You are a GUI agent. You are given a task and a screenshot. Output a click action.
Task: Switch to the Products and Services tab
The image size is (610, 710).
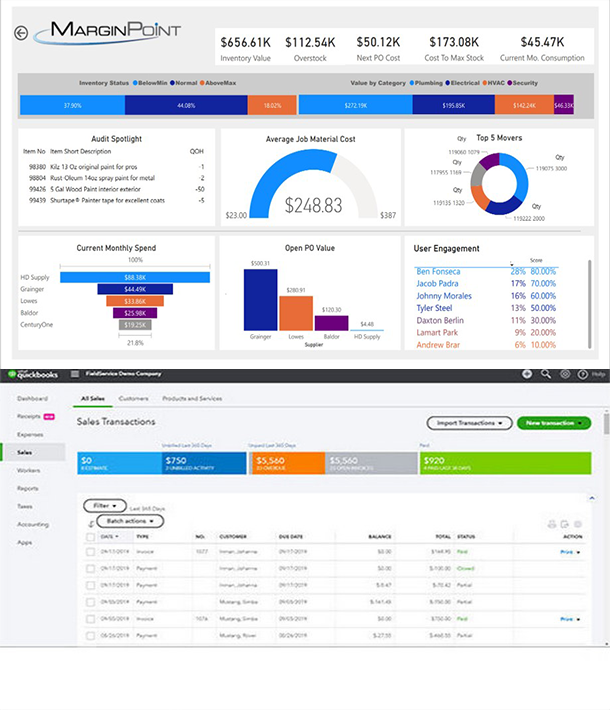tap(192, 398)
